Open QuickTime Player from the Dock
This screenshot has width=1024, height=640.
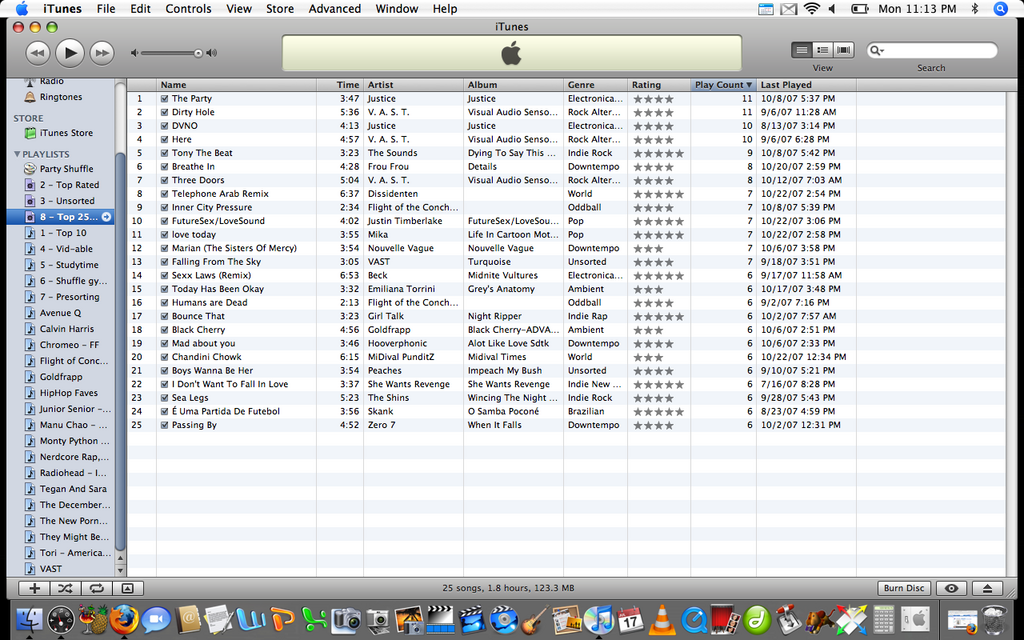693,619
